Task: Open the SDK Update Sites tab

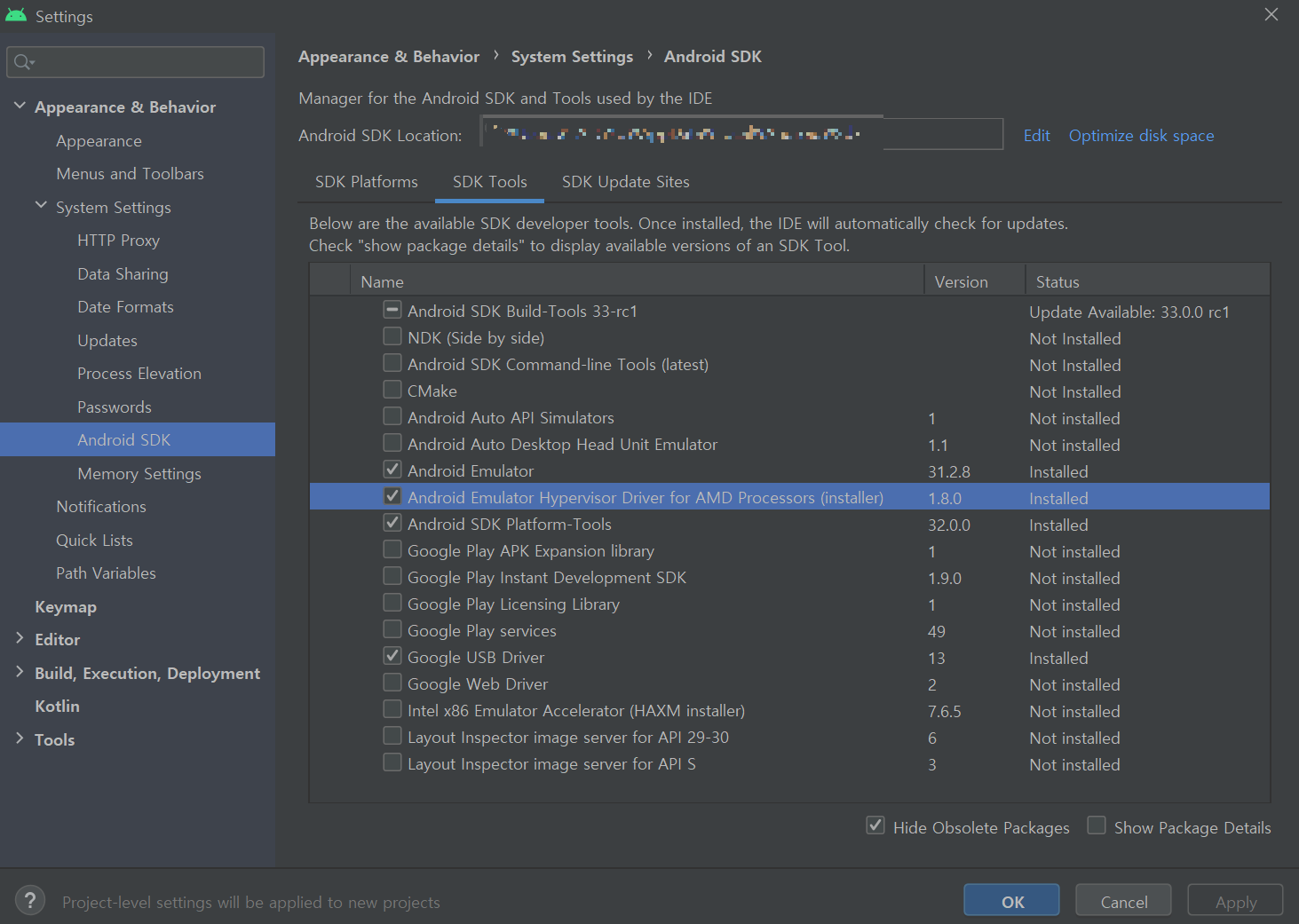Action: coord(626,182)
